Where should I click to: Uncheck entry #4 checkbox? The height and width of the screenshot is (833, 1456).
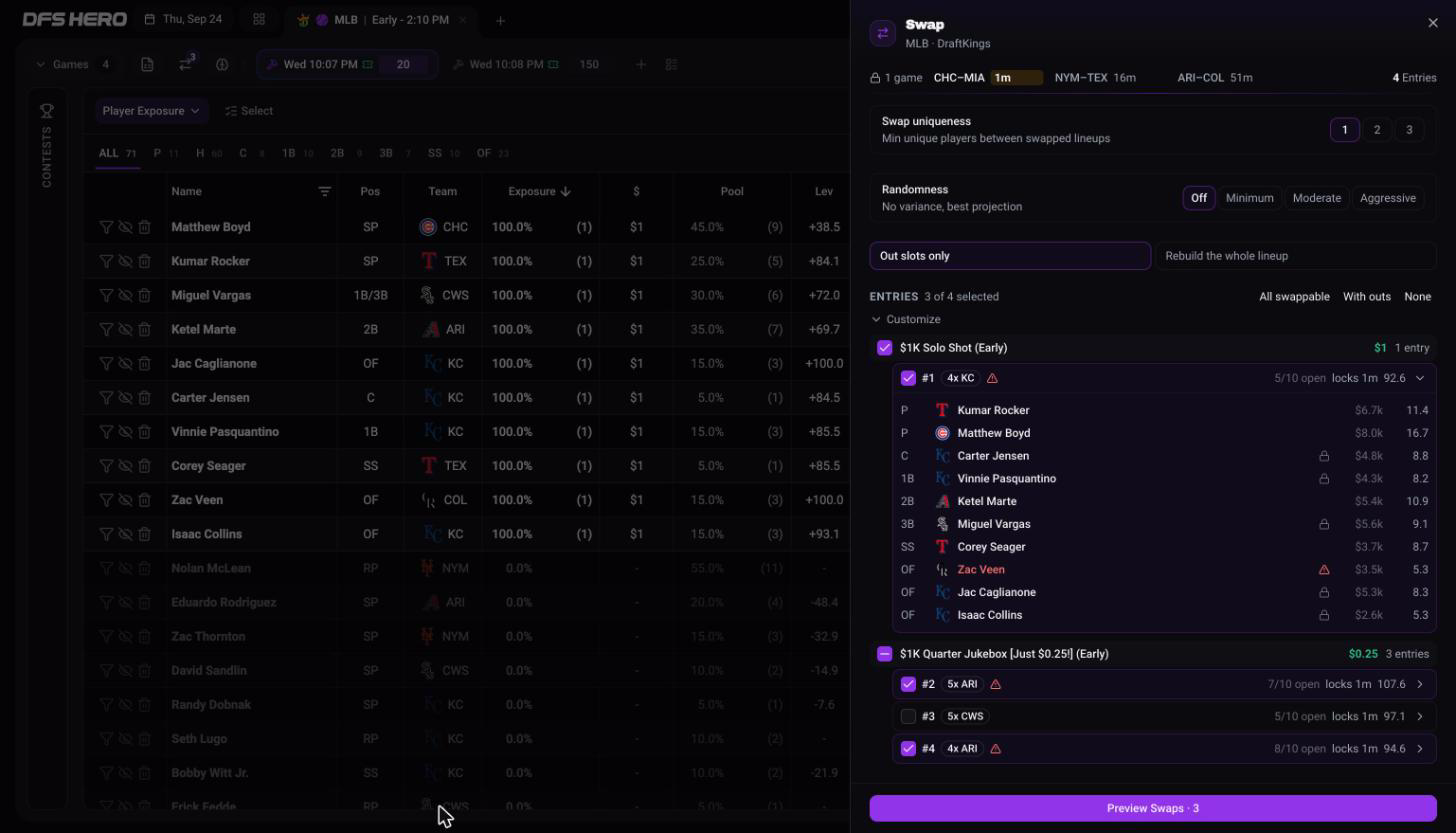coord(908,748)
